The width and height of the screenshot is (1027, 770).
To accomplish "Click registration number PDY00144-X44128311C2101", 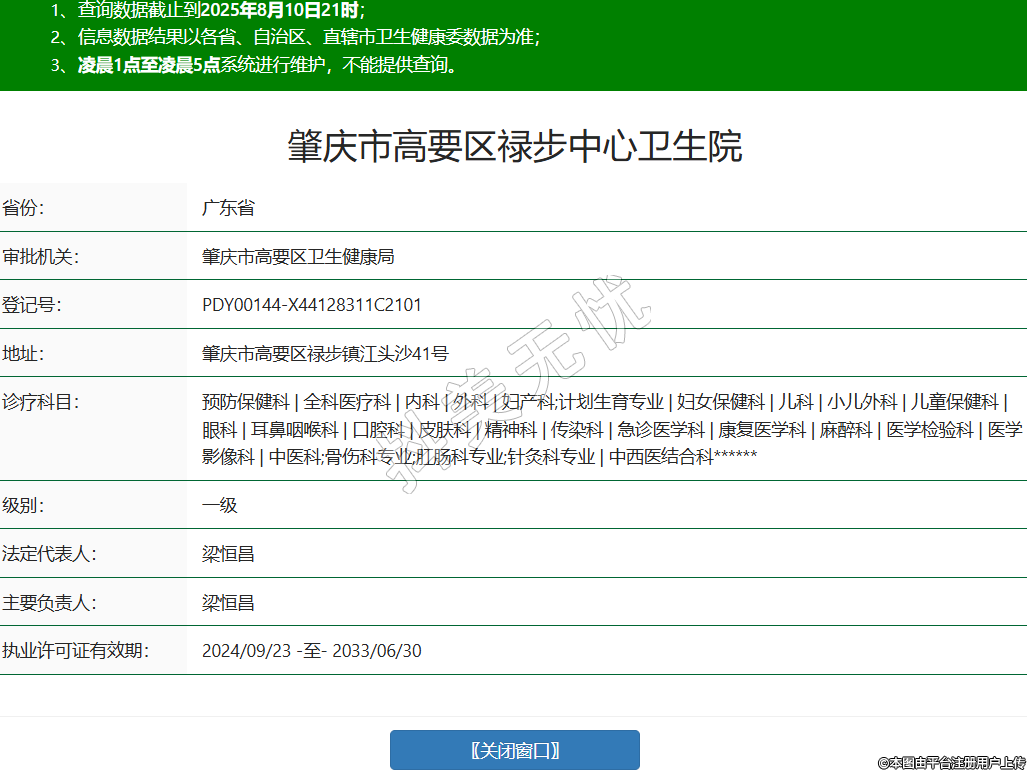I will (311, 305).
